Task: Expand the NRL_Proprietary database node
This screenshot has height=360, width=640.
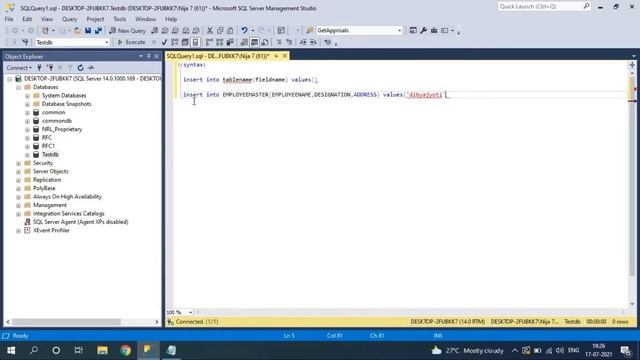Action: [27, 129]
